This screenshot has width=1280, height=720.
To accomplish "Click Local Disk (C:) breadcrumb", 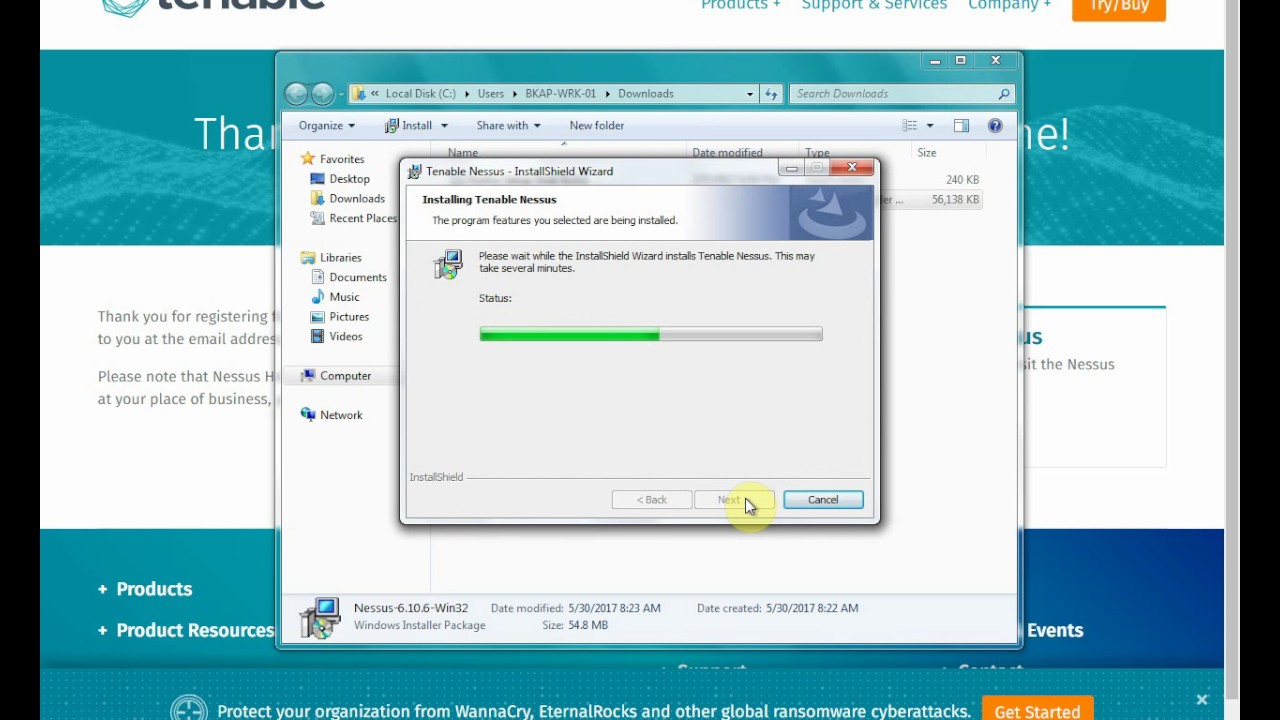I will tap(420, 94).
